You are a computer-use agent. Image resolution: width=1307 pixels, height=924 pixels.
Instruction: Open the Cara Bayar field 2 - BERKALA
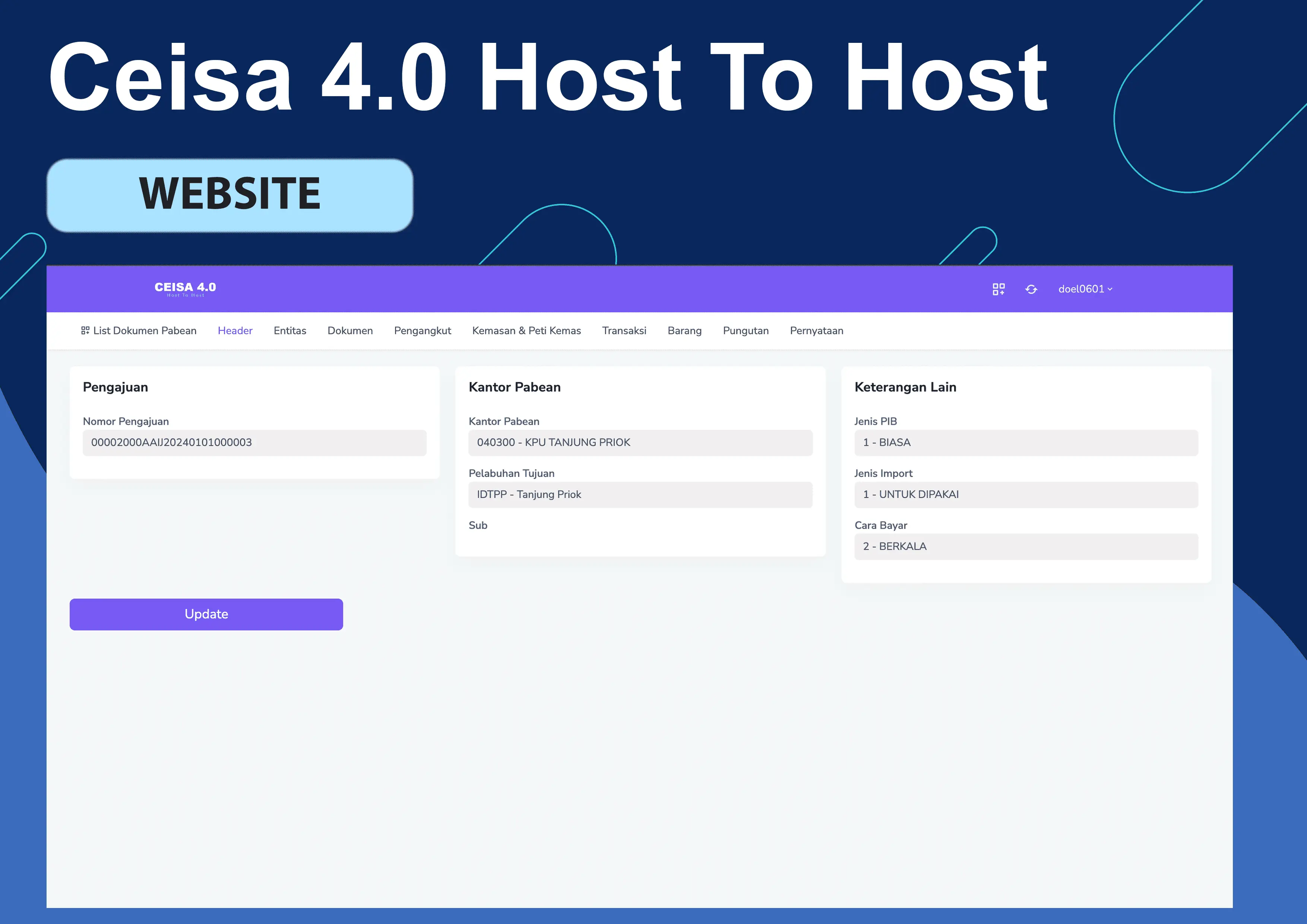(1026, 547)
